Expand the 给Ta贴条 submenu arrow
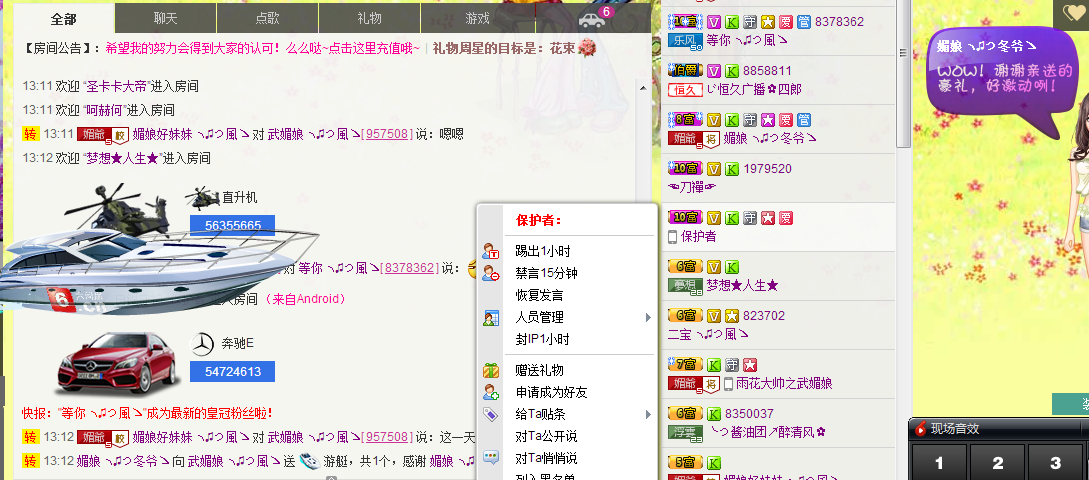Screen dimensions: 1089x480 point(648,415)
